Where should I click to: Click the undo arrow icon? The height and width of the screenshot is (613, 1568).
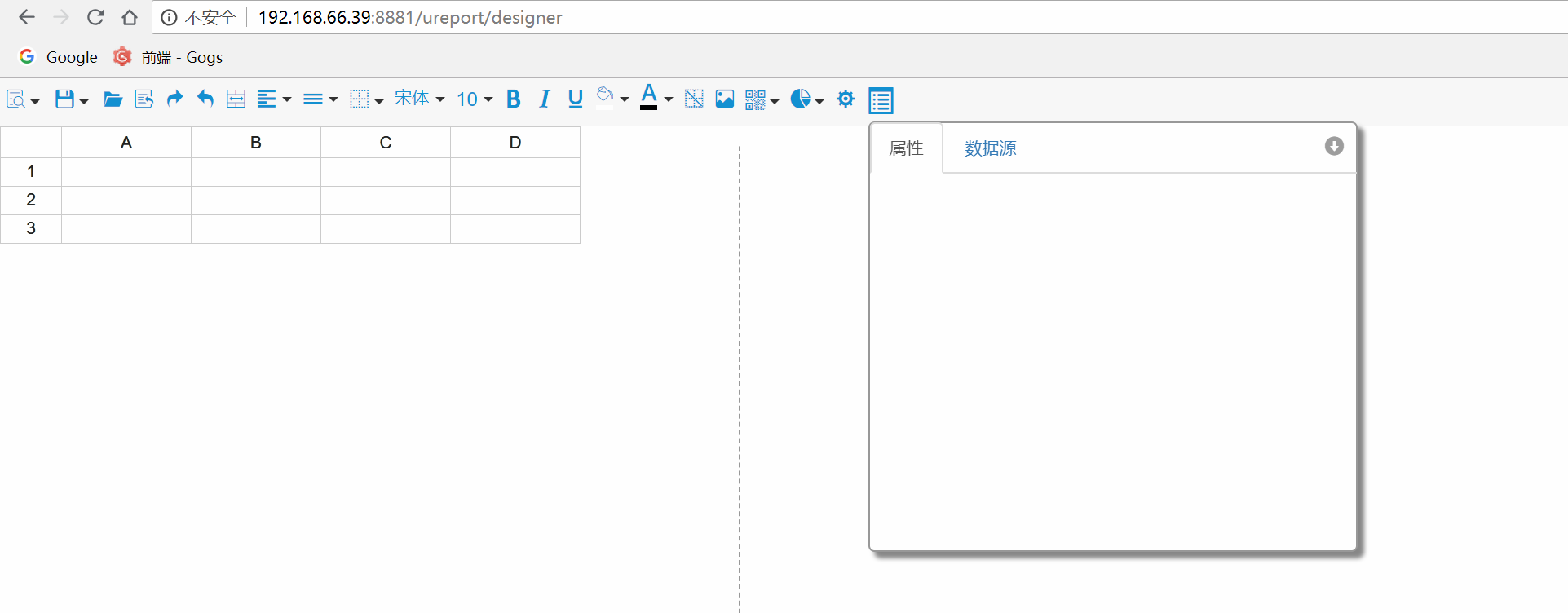point(205,99)
